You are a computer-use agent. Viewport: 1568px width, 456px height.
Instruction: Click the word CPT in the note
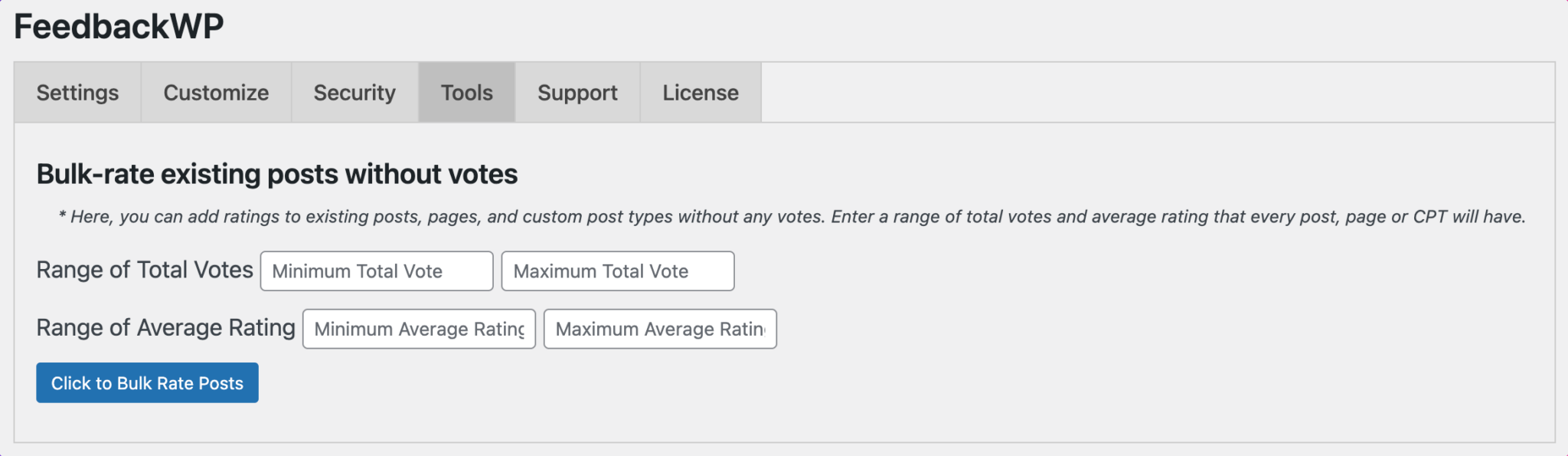point(1429,217)
